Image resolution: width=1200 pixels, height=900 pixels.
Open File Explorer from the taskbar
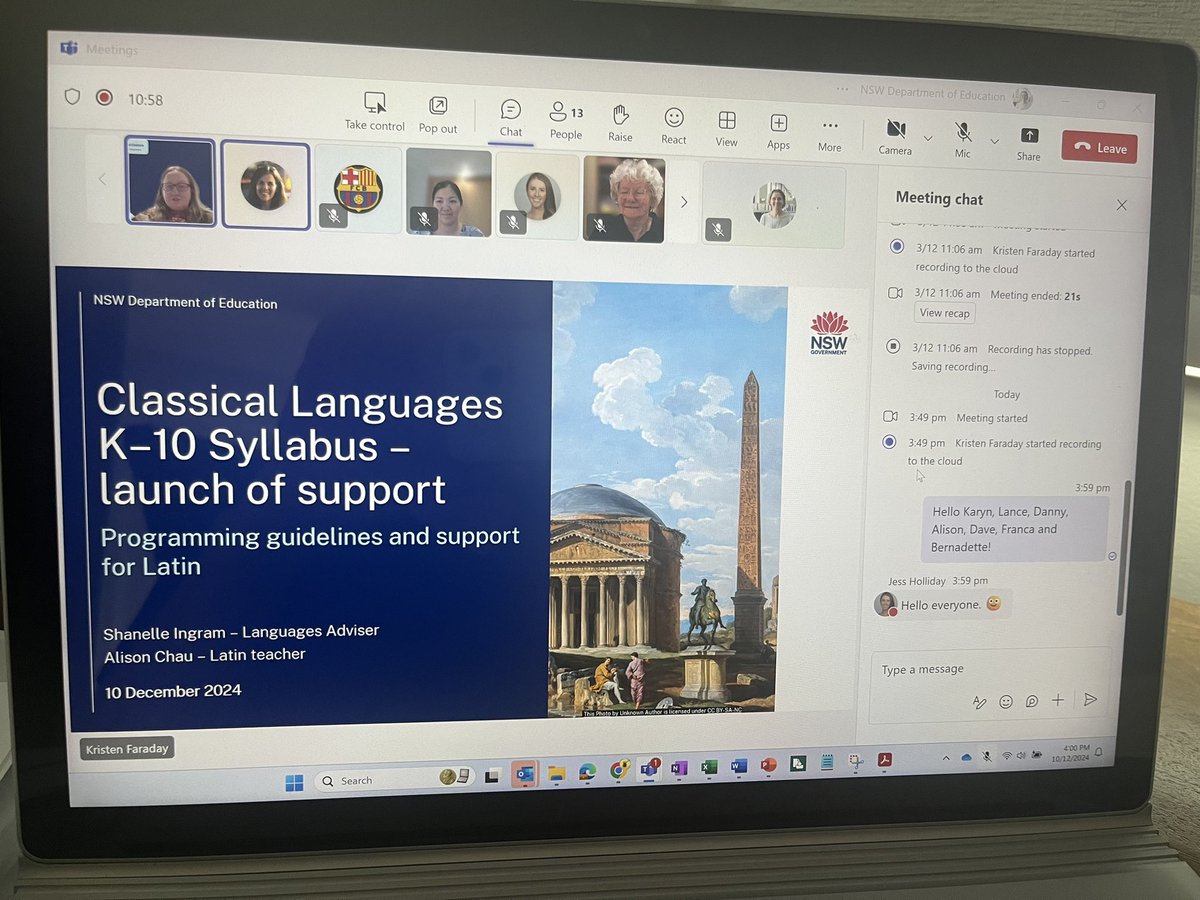coord(556,772)
